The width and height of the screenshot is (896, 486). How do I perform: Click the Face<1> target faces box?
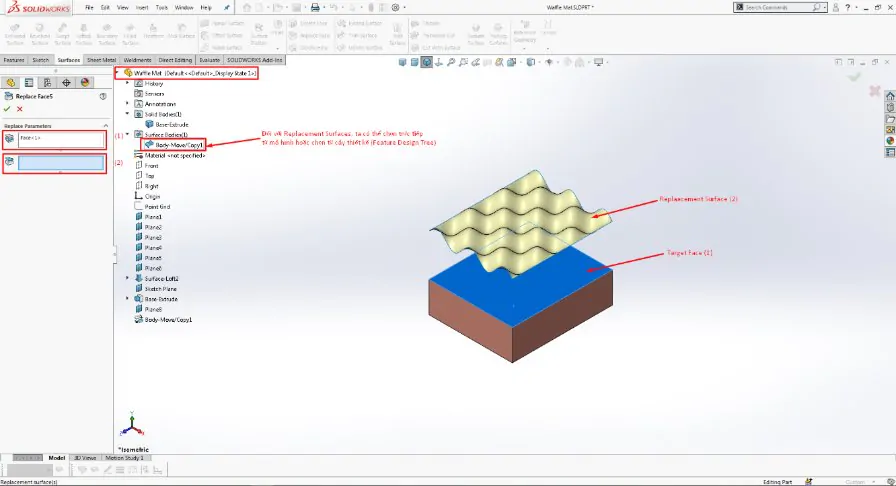pyautogui.click(x=61, y=140)
